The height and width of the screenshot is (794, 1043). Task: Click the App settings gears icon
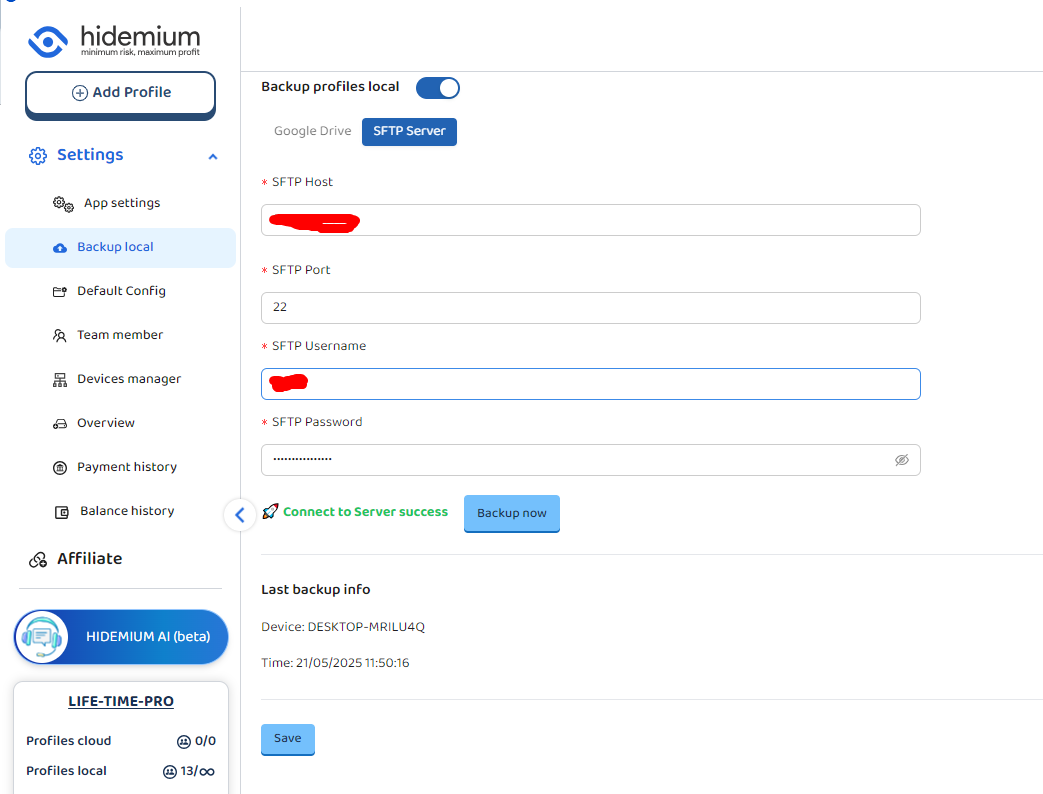[63, 204]
